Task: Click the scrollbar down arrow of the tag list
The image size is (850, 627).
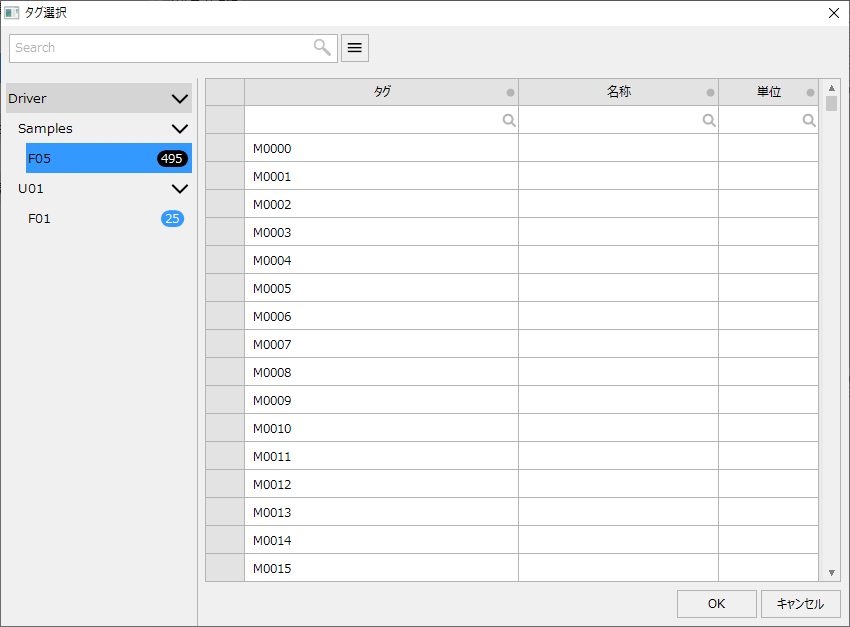Action: pyautogui.click(x=832, y=571)
